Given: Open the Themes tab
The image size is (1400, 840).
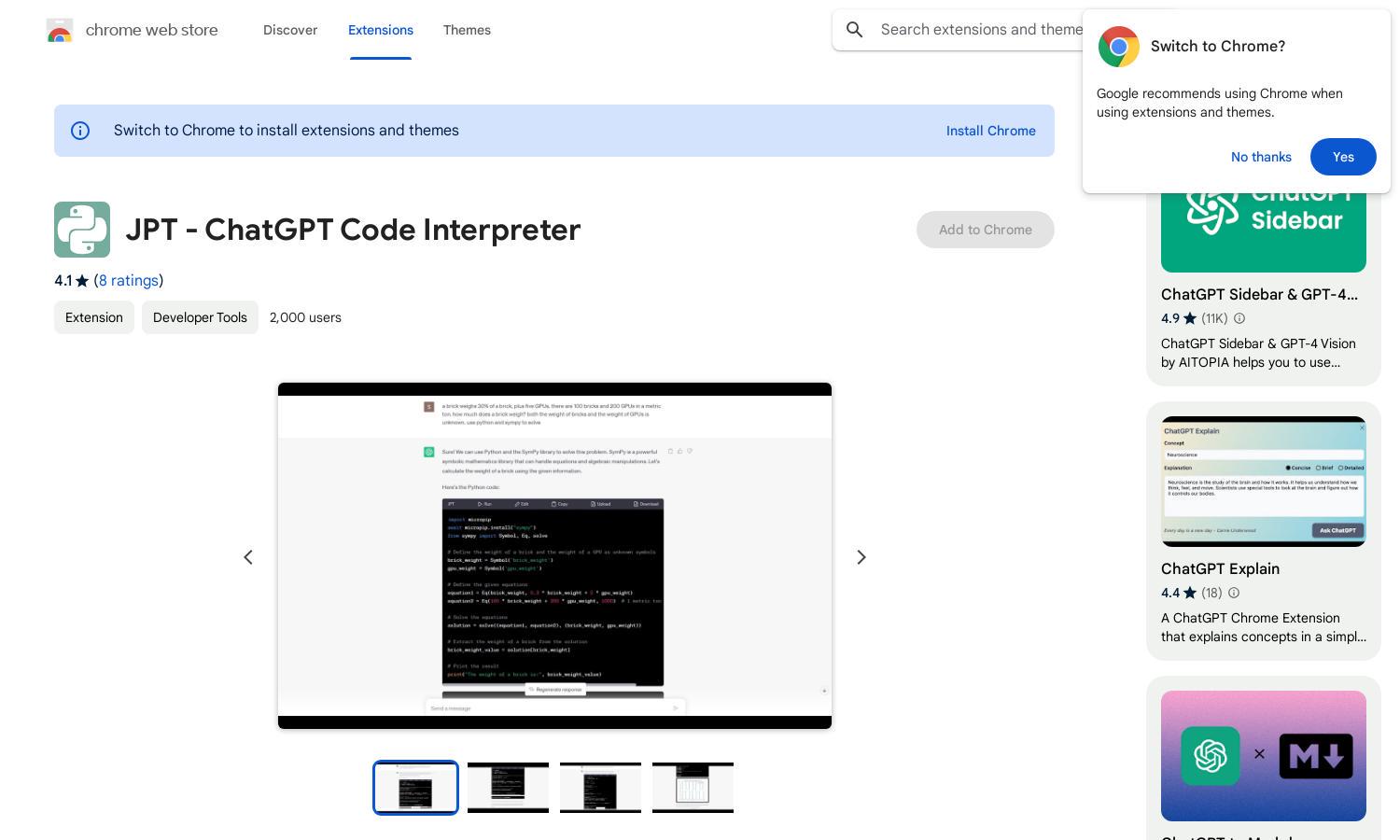Looking at the screenshot, I should [x=467, y=30].
